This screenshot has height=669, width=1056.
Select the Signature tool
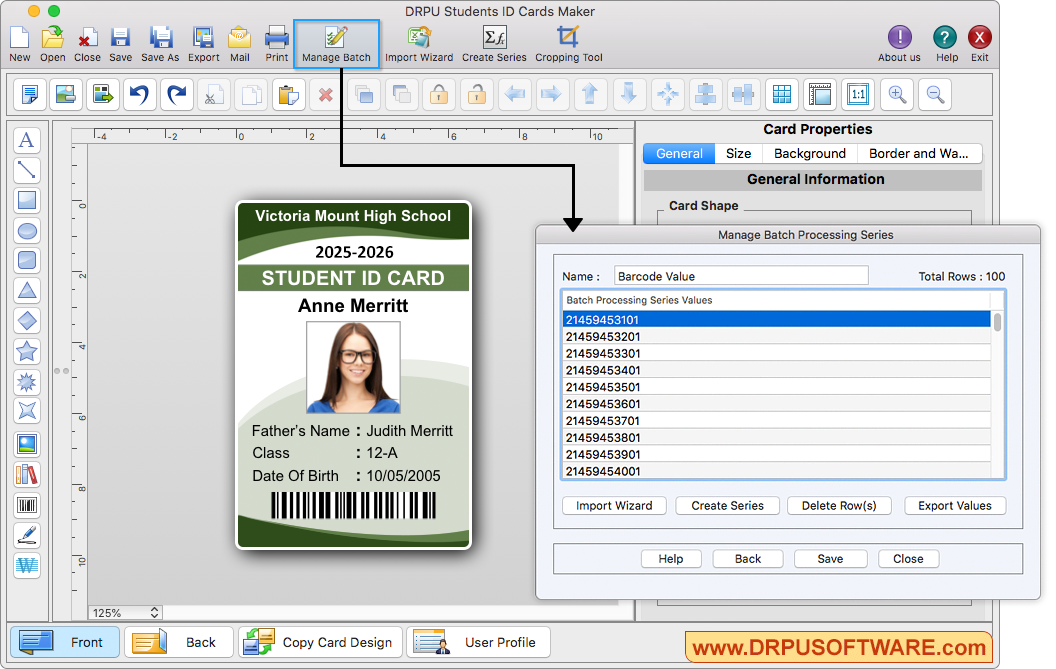pos(27,534)
